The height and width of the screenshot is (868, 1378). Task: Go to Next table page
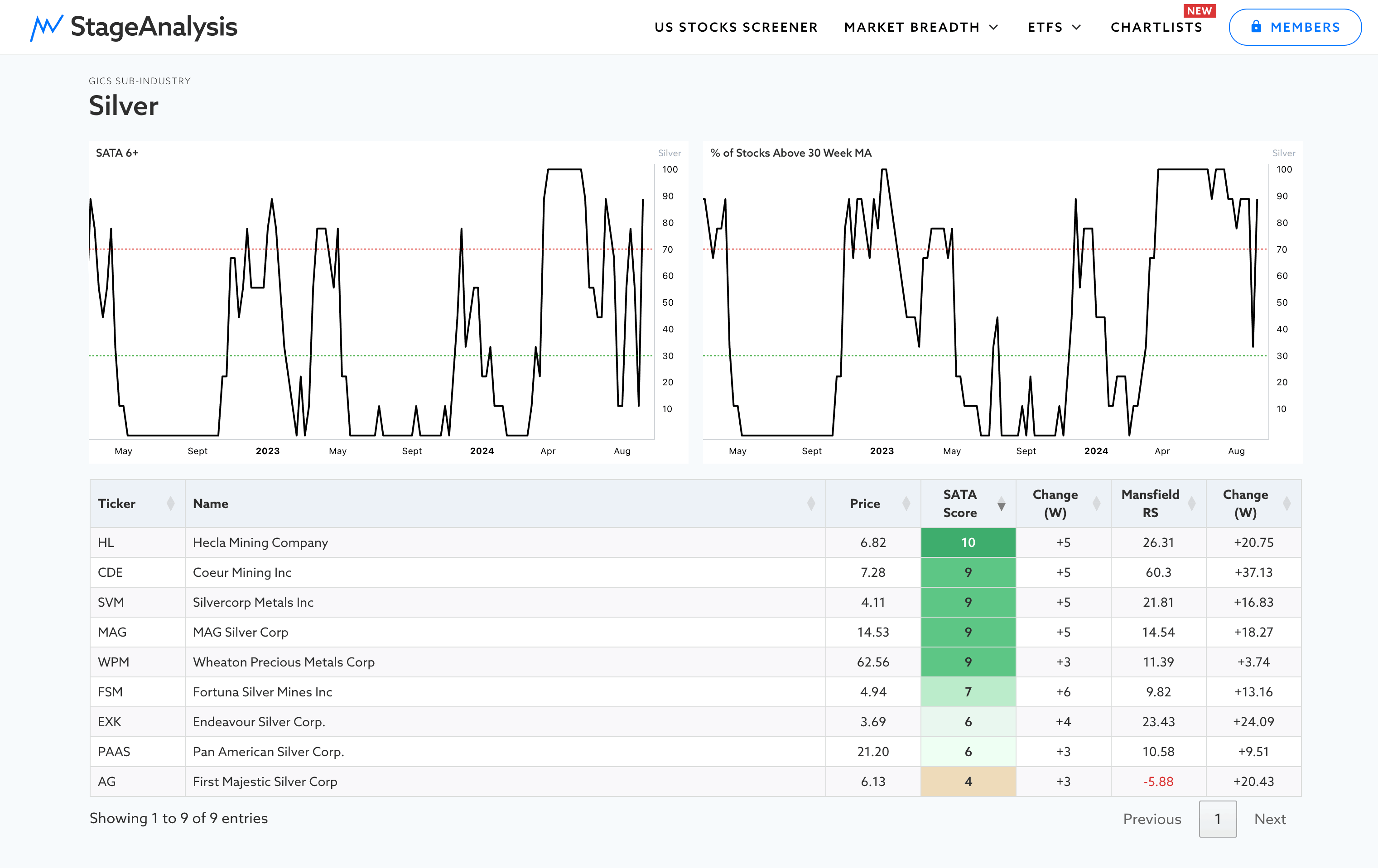[1270, 819]
